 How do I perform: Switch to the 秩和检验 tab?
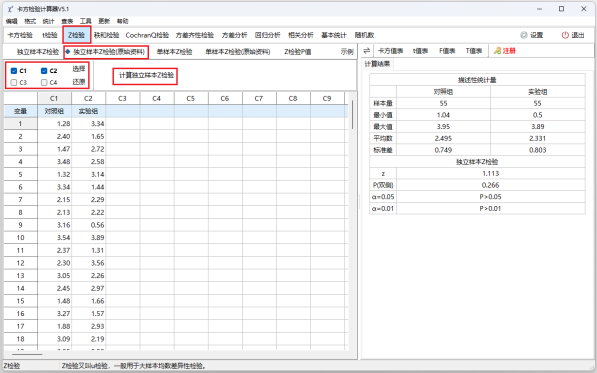[107, 35]
